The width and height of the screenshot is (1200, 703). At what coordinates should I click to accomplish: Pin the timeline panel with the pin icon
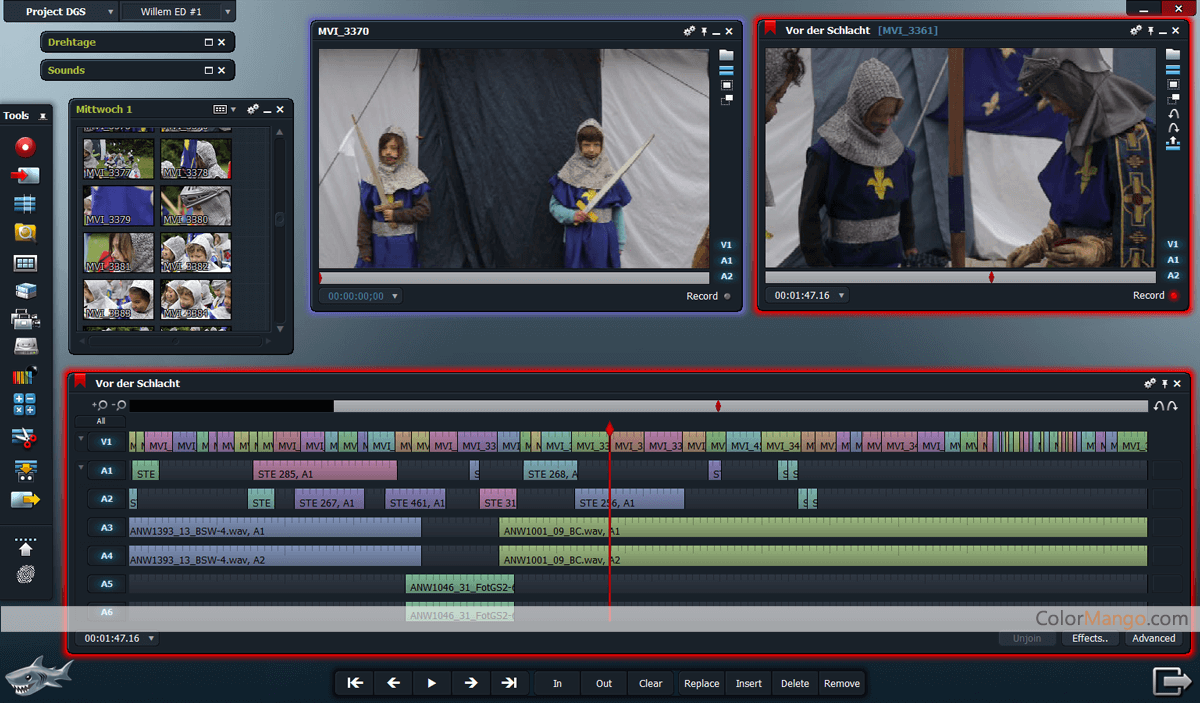[x=1163, y=383]
